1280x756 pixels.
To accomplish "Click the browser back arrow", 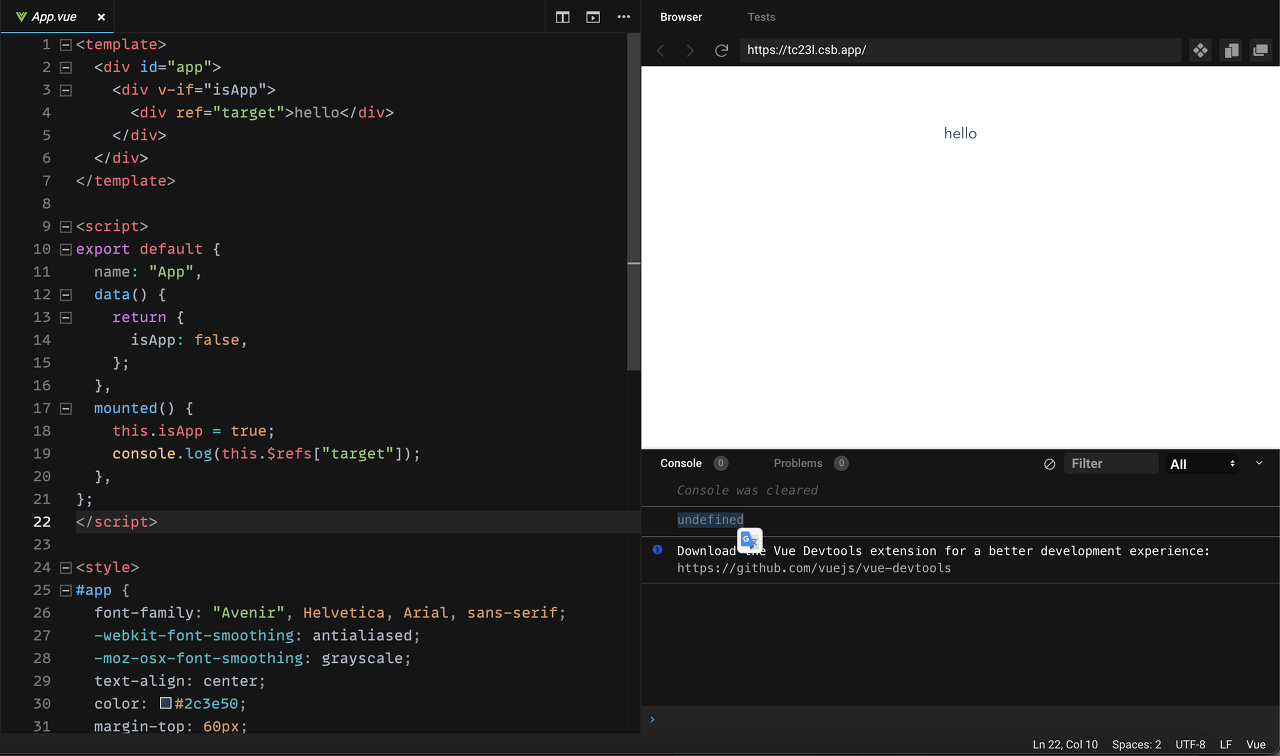I will [x=660, y=50].
